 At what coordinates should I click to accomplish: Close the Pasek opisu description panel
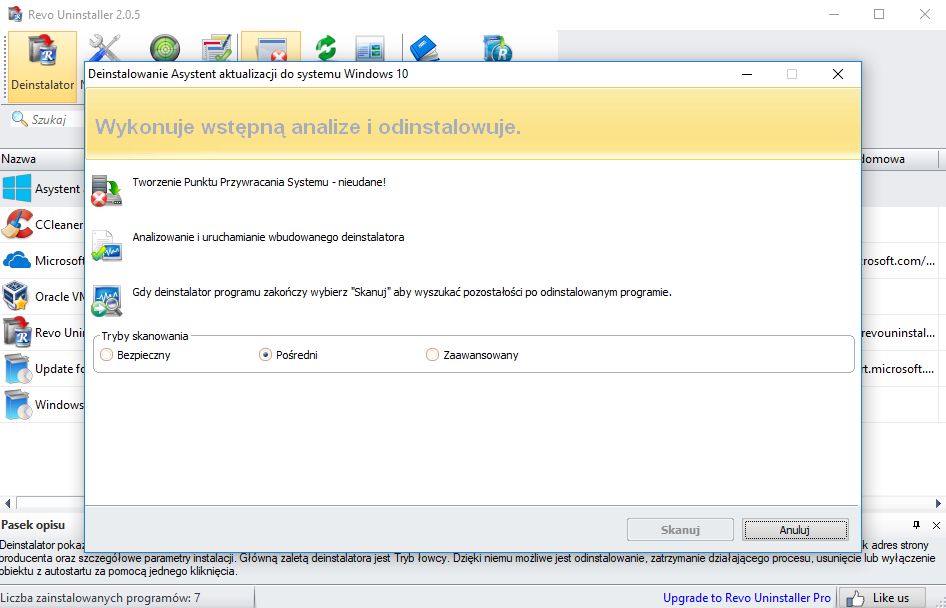[x=936, y=525]
